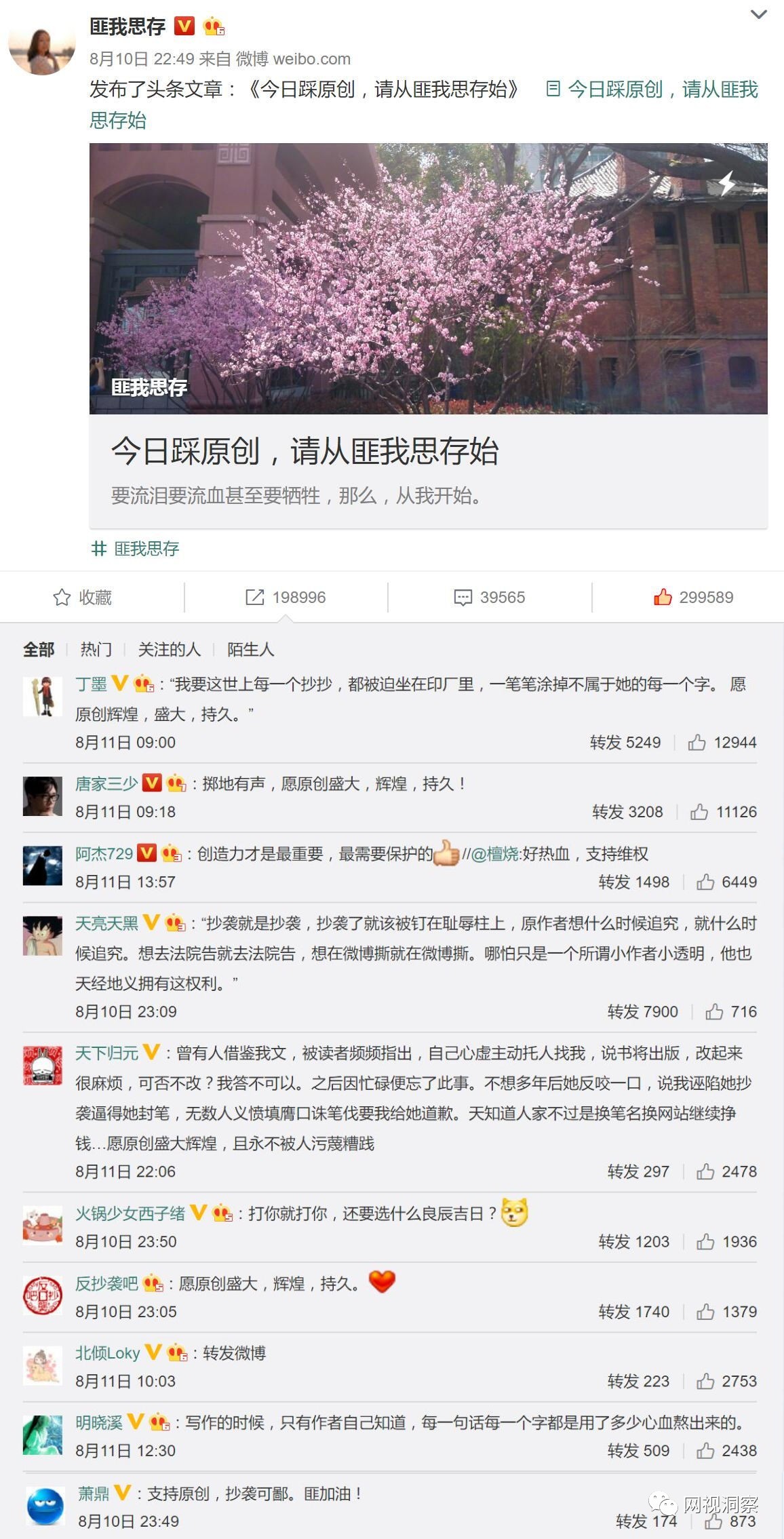This screenshot has height=1539, width=784.
Task: Open the #匪我思存 topic link
Action: [136, 548]
